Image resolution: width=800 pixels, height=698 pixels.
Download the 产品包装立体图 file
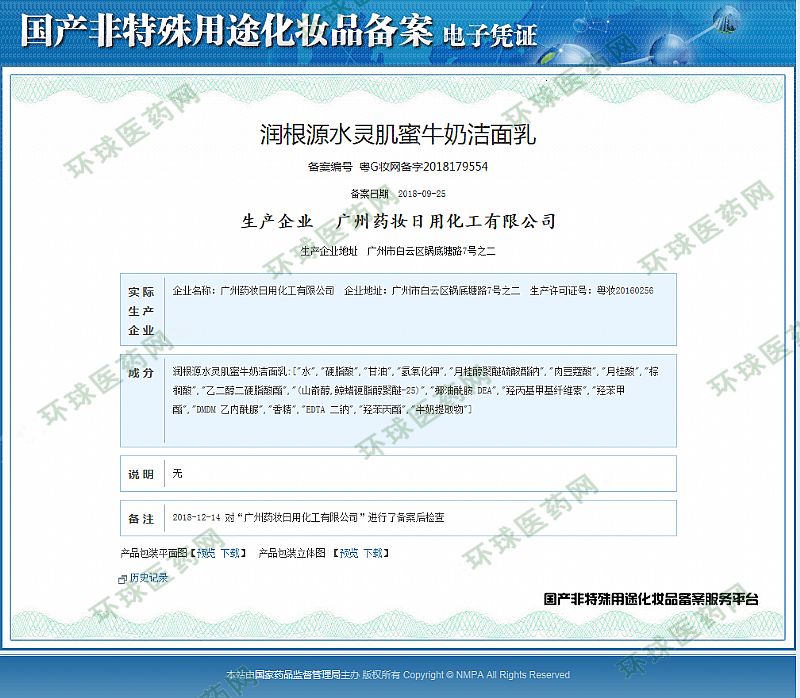[373, 552]
